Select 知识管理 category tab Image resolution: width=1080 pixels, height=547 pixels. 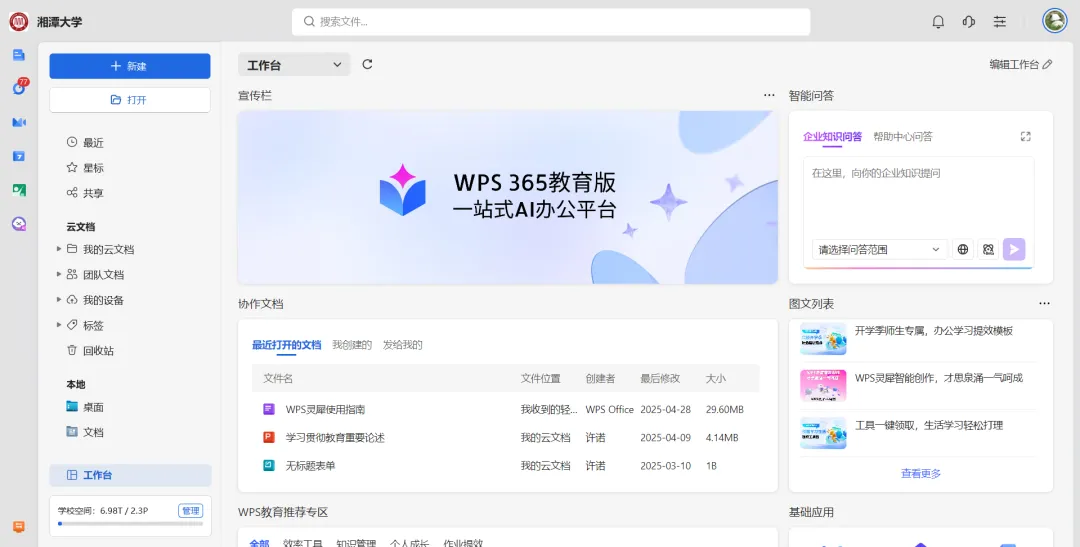click(x=356, y=542)
